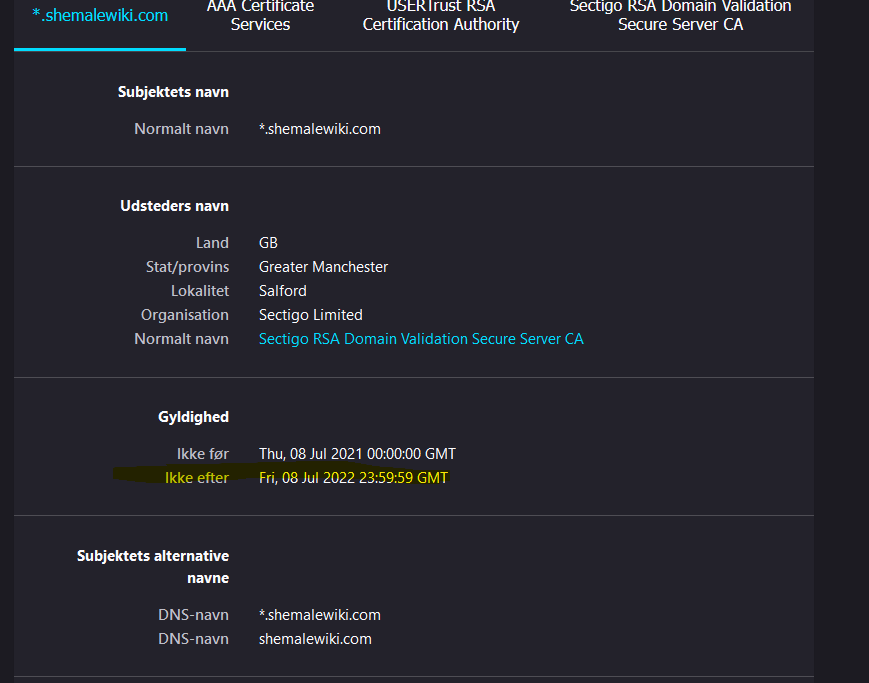The height and width of the screenshot is (683, 869).
Task: Click the 'Subjektets alternative navne' heading
Action: pyautogui.click(x=153, y=567)
